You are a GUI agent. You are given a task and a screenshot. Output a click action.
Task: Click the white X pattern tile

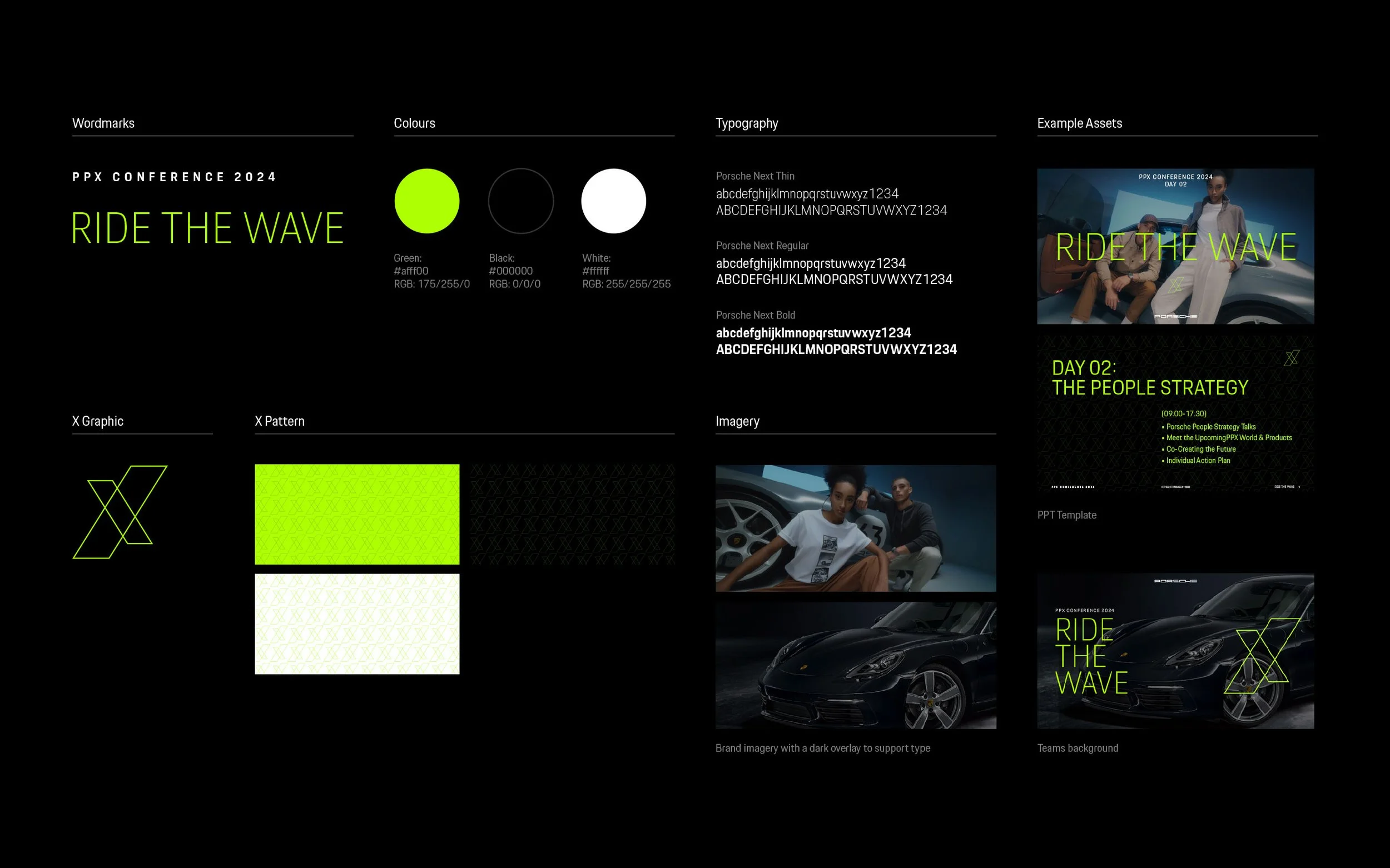pyautogui.click(x=357, y=623)
